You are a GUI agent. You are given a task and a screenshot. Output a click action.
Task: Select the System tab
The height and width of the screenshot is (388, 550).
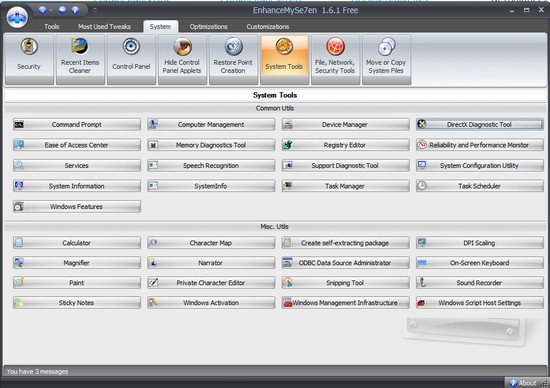coord(160,27)
